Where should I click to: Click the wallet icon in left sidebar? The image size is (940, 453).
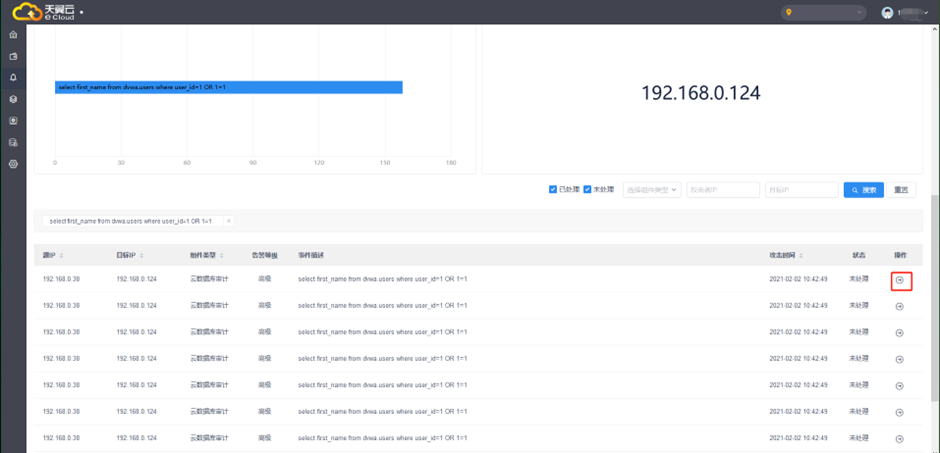[13, 57]
